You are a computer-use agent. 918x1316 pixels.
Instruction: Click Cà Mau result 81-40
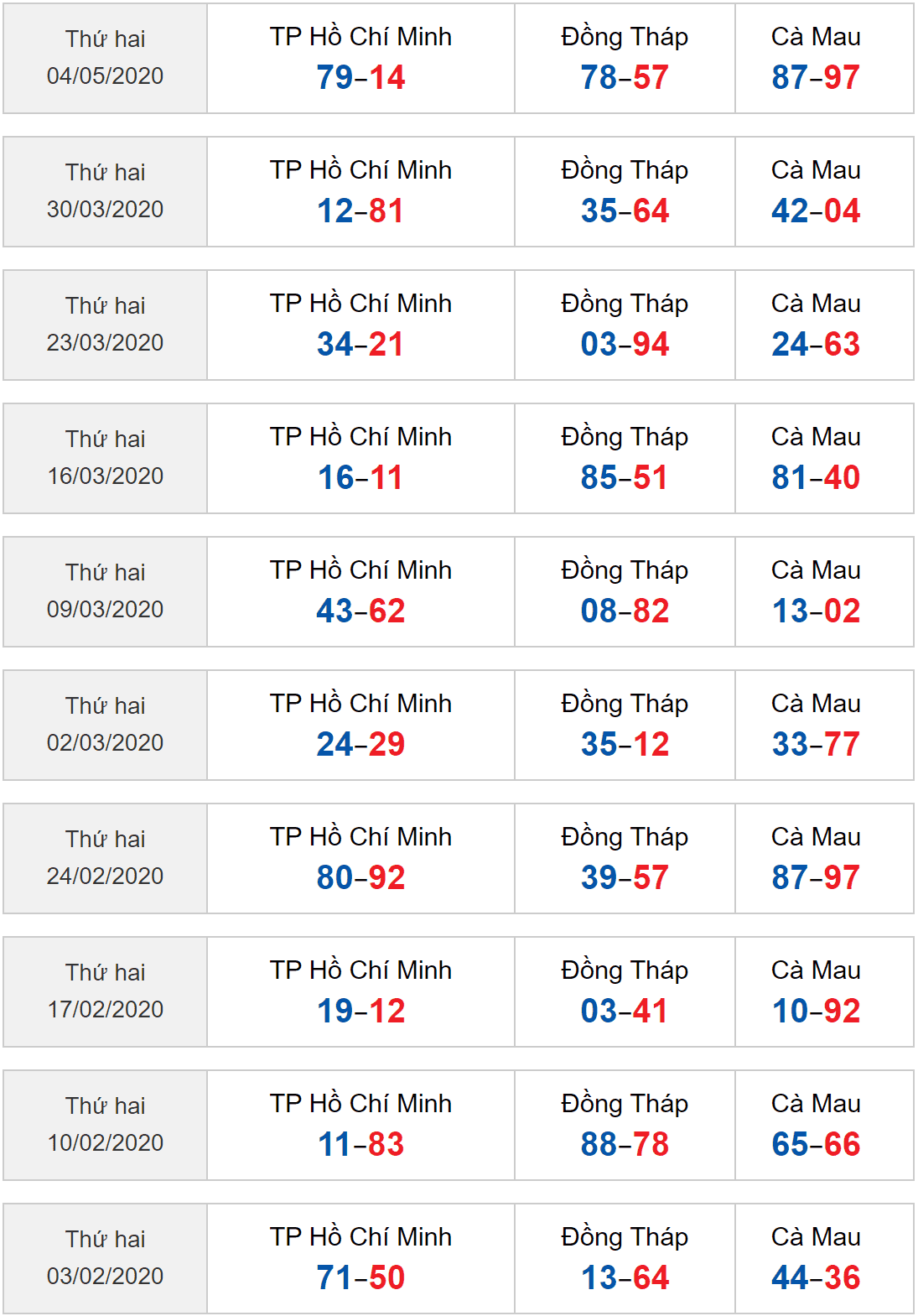coord(816,477)
